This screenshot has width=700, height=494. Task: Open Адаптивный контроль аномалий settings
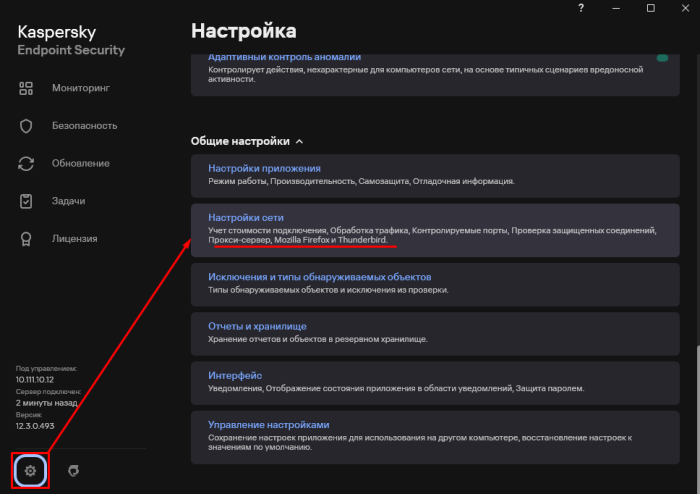(x=284, y=57)
